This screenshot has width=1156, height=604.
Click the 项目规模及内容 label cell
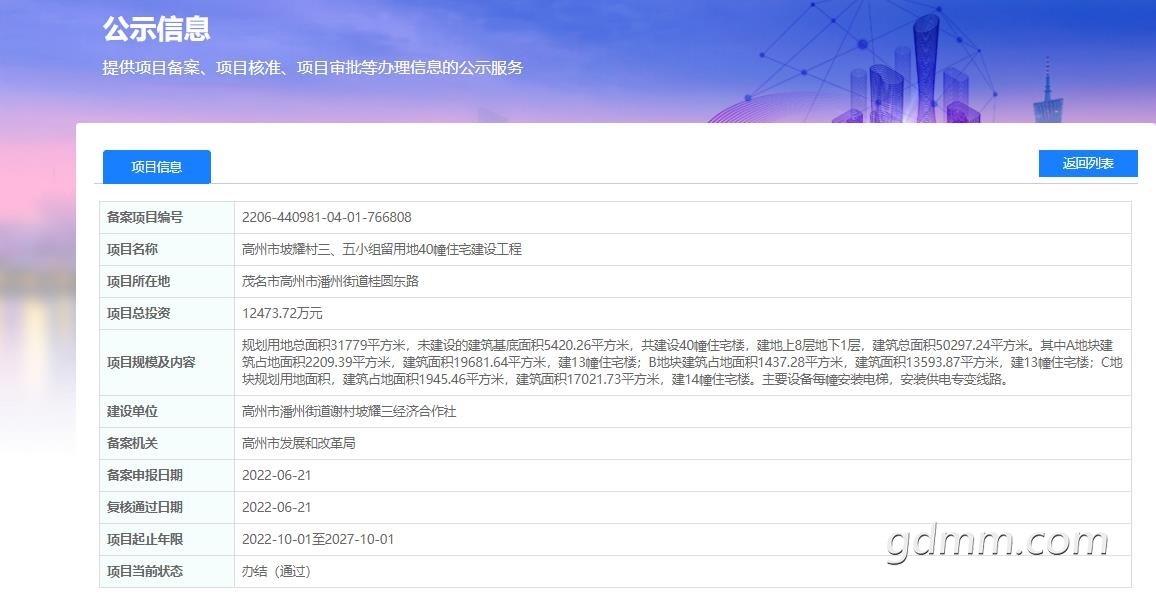pos(167,362)
